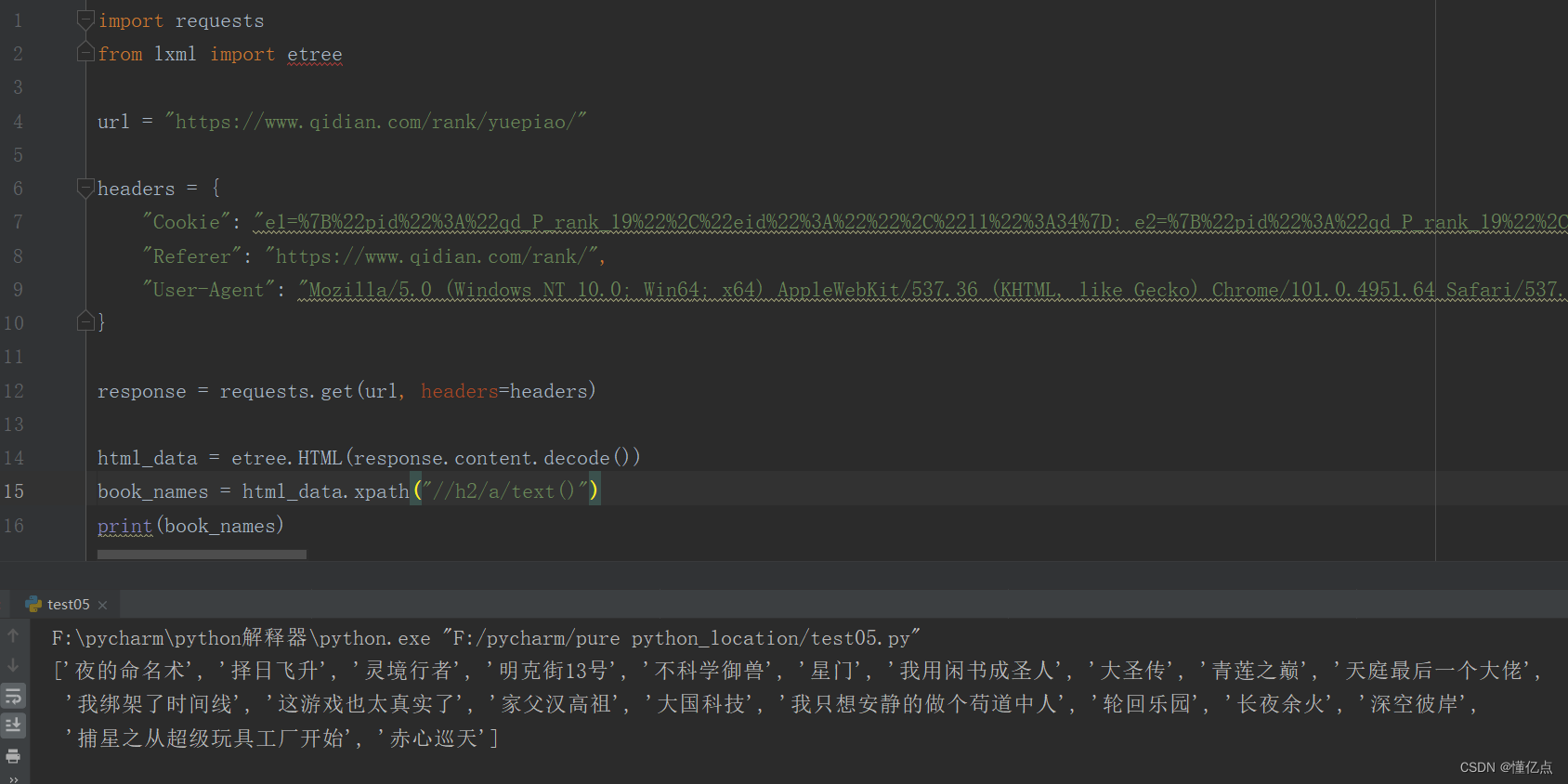Click the "User-Agent" key on line 9
Screen dimensions: 1568x784
(208, 290)
